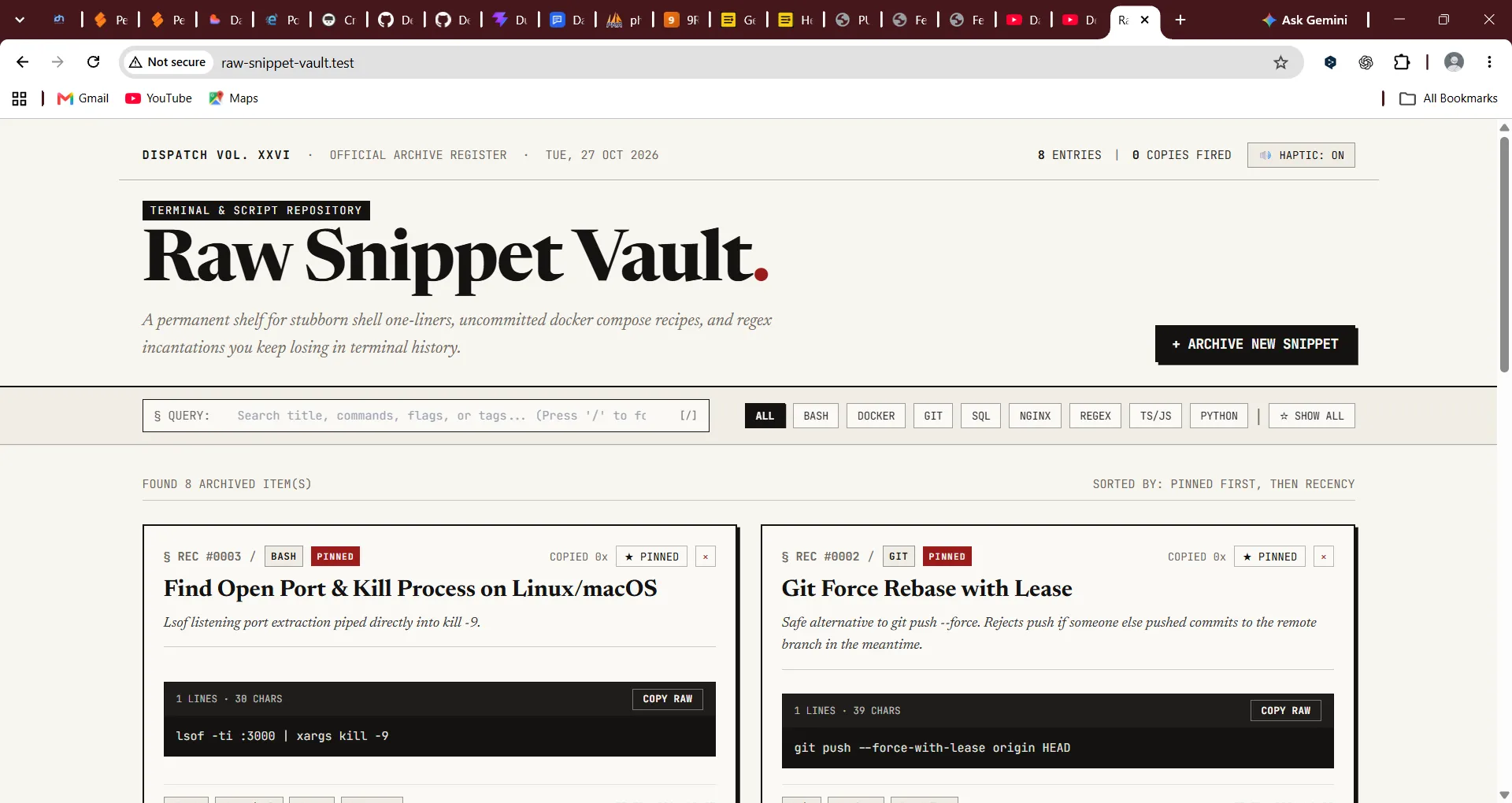Viewport: 1512px width, 803px height.
Task: Open the Gmail bookmark
Action: point(83,98)
